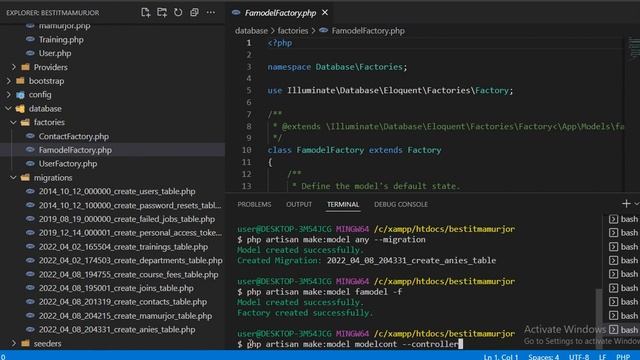Image resolution: width=640 pixels, height=360 pixels.
Task: Click the PHP file icon beside Training.php
Action: coord(30,40)
